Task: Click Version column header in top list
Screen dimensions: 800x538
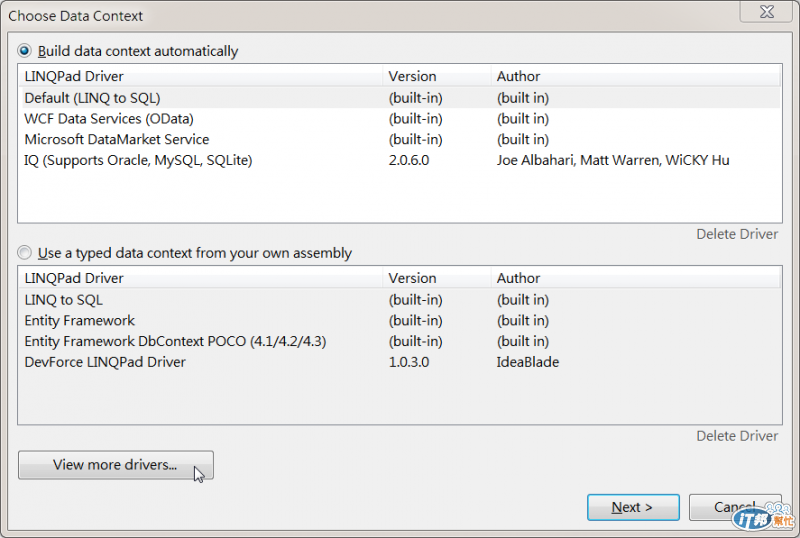Action: pos(413,76)
